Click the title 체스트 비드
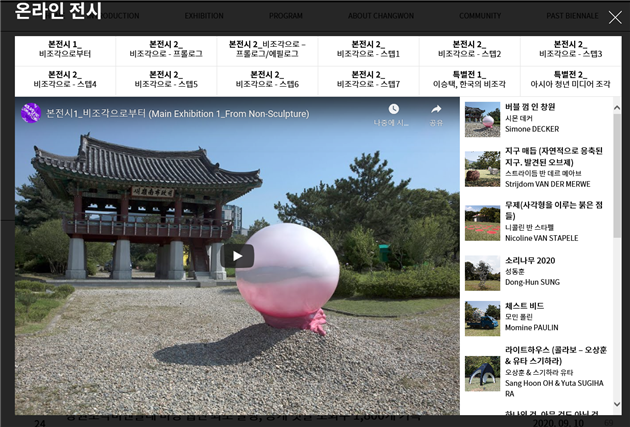 coord(524,306)
